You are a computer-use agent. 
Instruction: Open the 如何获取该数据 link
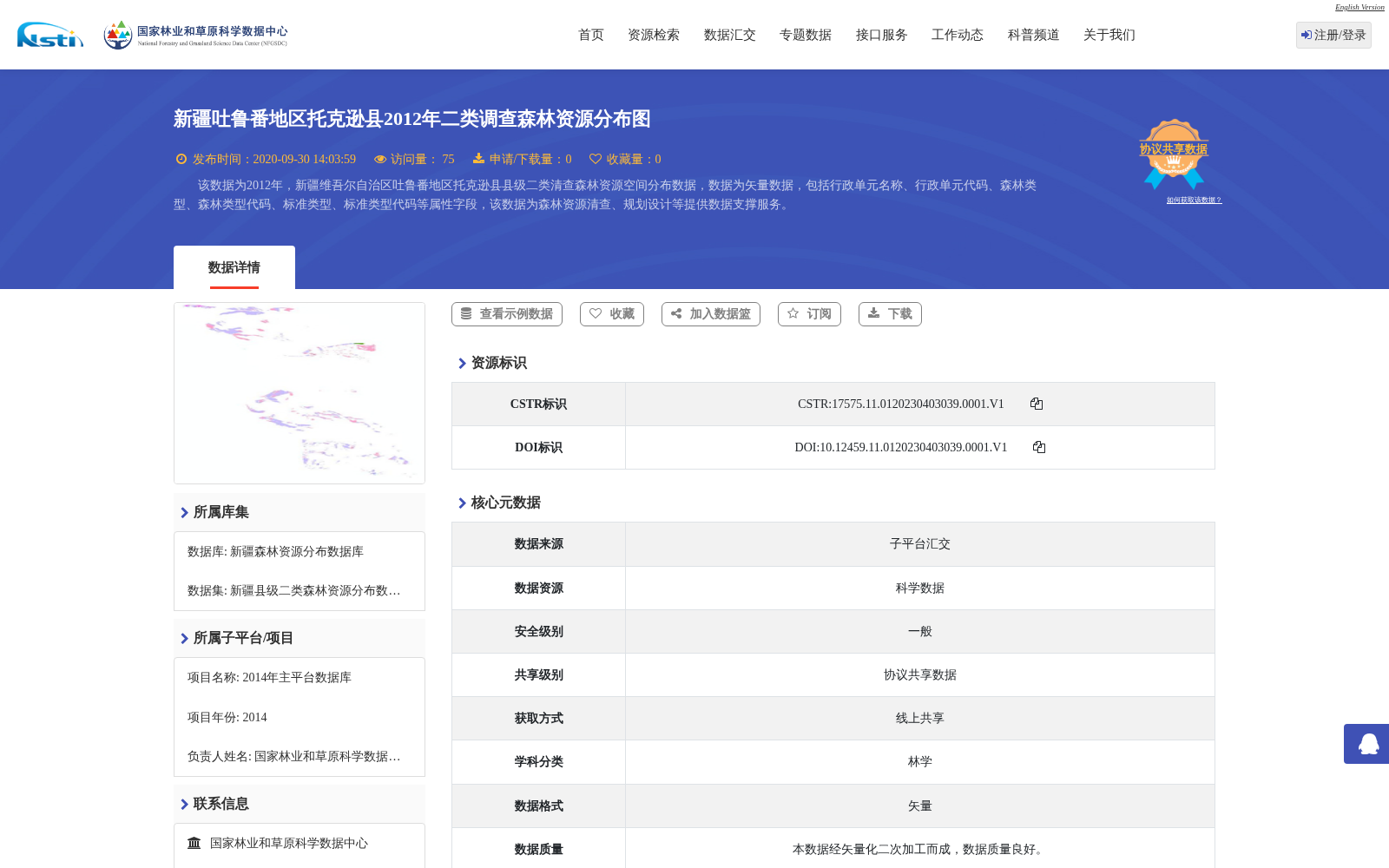1194,200
